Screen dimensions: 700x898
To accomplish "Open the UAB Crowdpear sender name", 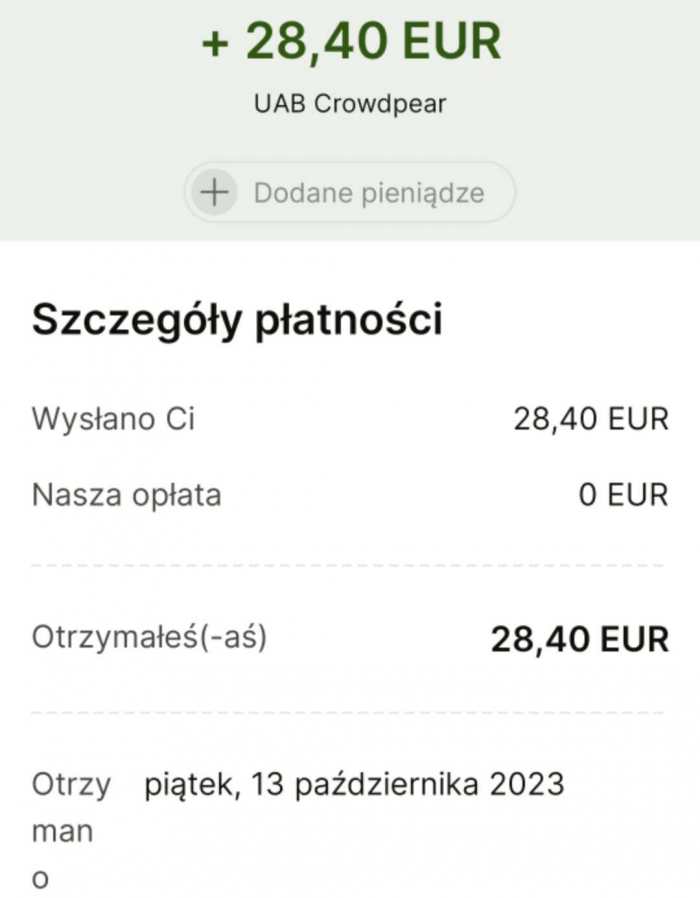I will [x=350, y=104].
